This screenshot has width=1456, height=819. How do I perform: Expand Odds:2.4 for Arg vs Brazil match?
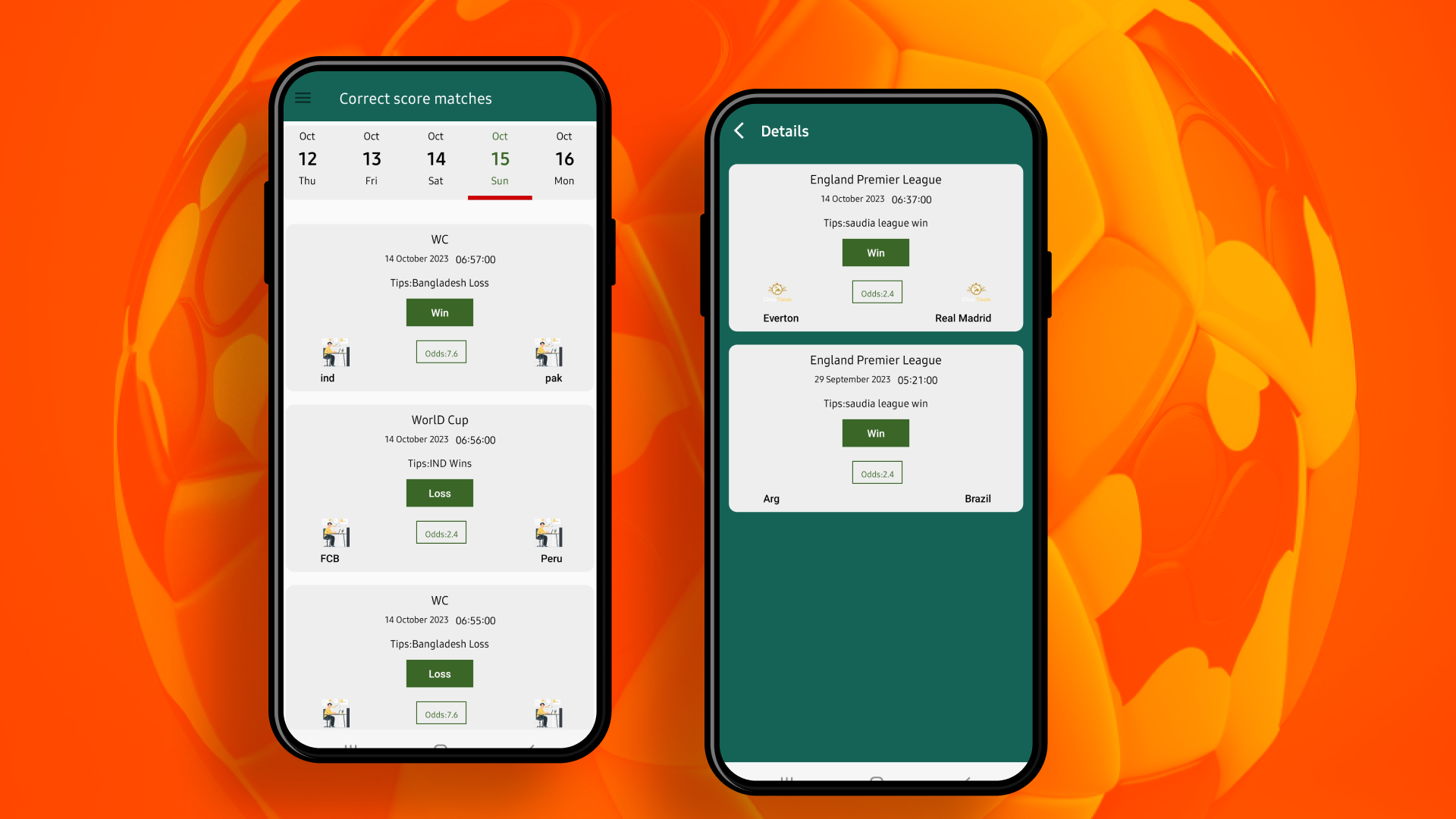[876, 473]
